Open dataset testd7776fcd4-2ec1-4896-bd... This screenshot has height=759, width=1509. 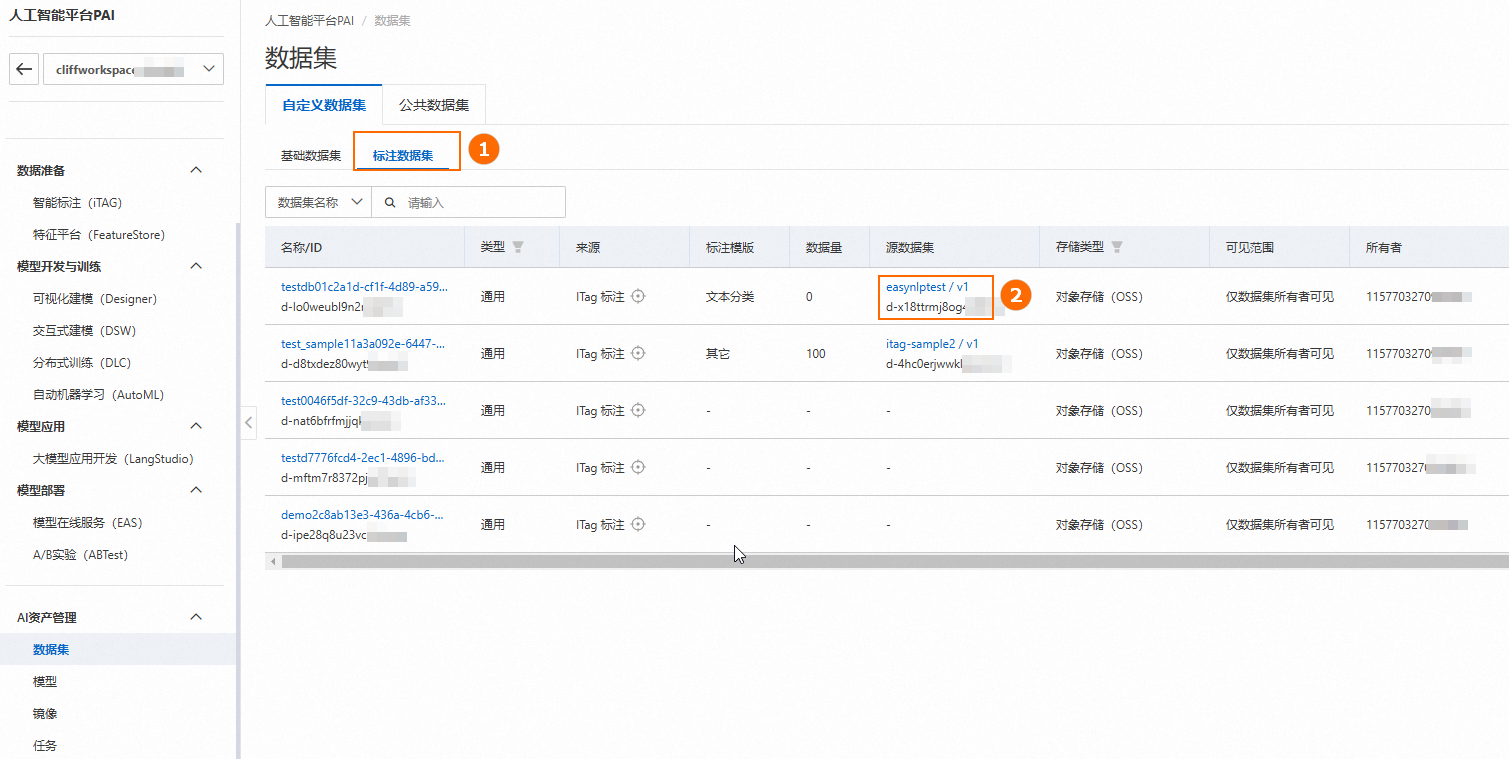tap(362, 458)
